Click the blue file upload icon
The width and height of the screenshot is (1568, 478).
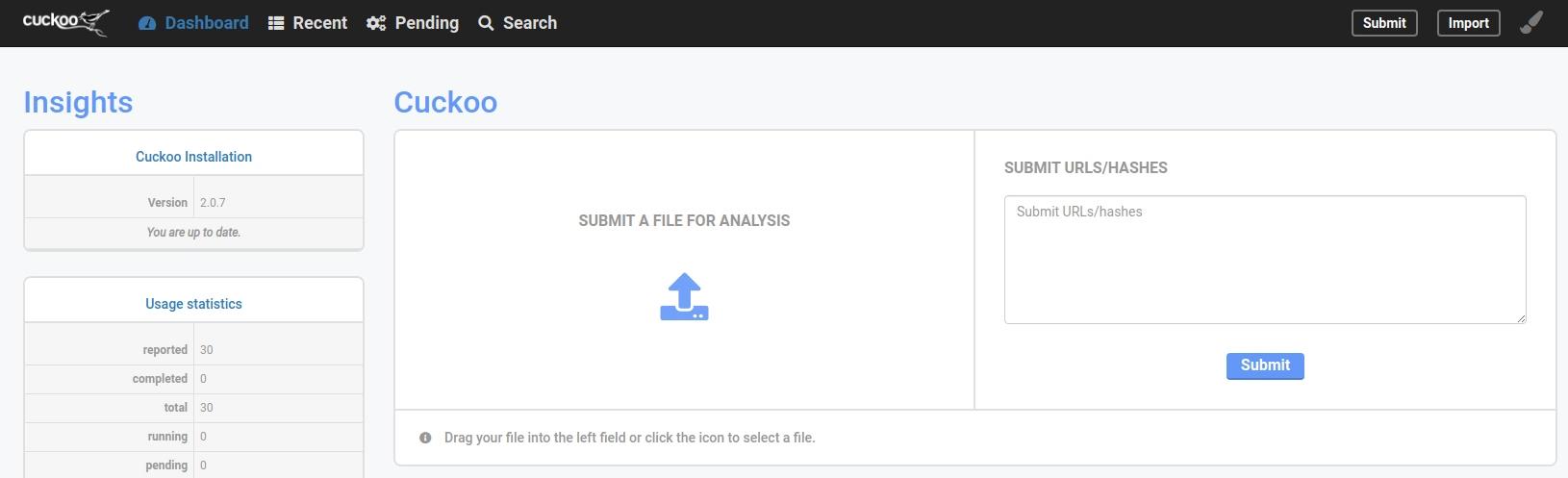tap(684, 297)
